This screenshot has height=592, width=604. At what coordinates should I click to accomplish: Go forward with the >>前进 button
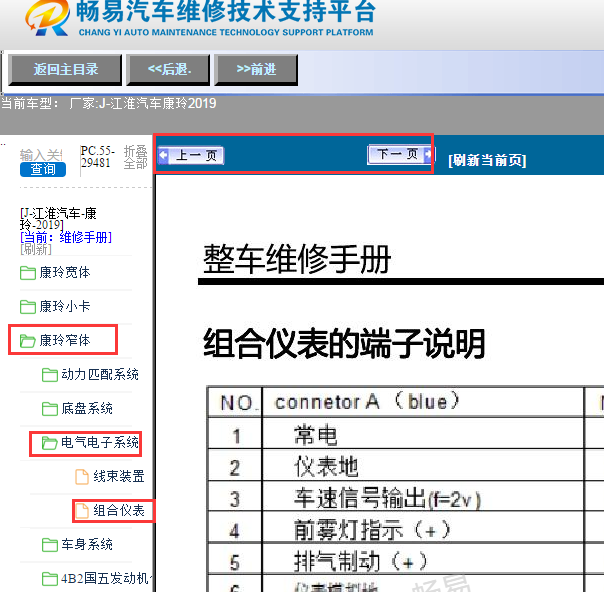click(x=256, y=70)
